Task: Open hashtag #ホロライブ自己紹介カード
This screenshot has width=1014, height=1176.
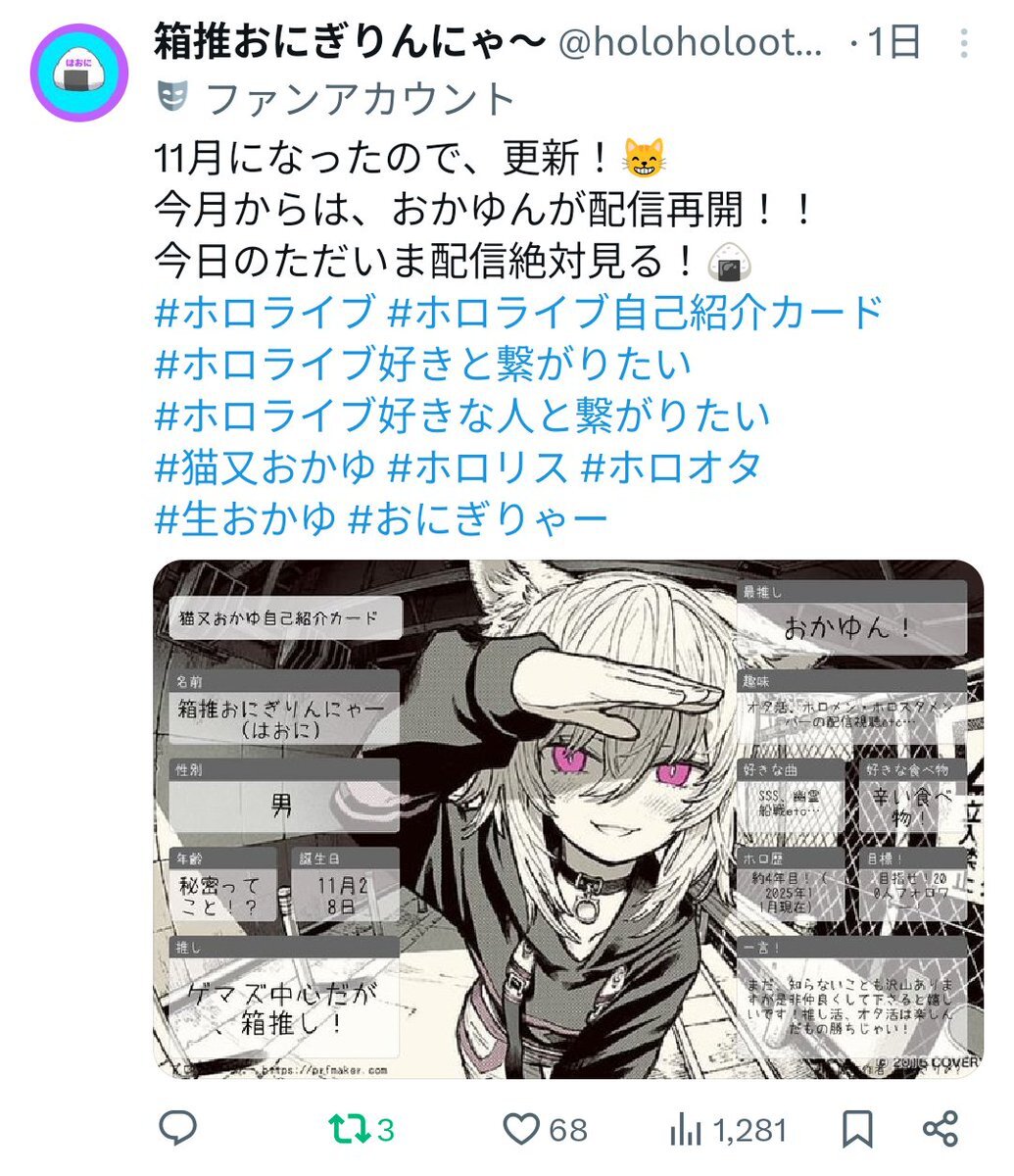Action: 636,313
